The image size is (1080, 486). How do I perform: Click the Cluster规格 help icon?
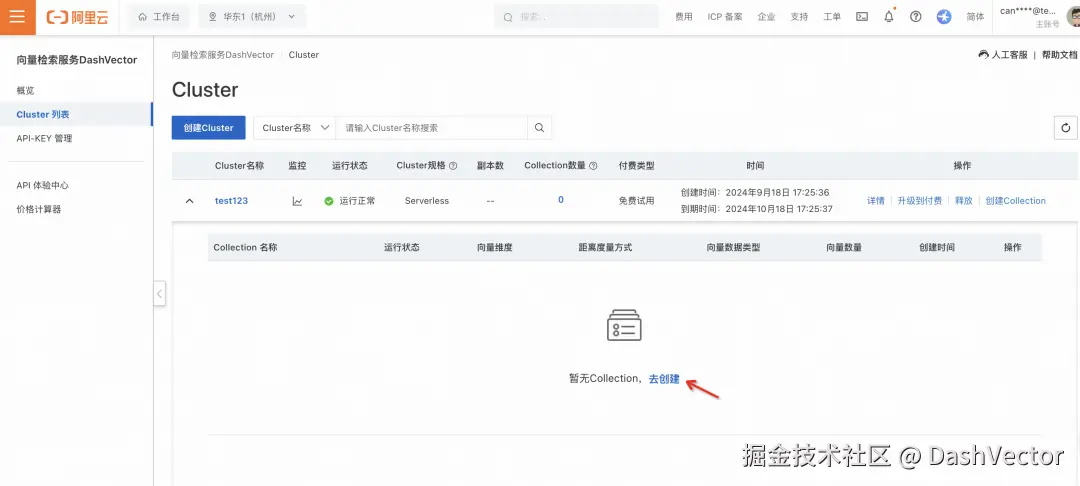tap(453, 166)
